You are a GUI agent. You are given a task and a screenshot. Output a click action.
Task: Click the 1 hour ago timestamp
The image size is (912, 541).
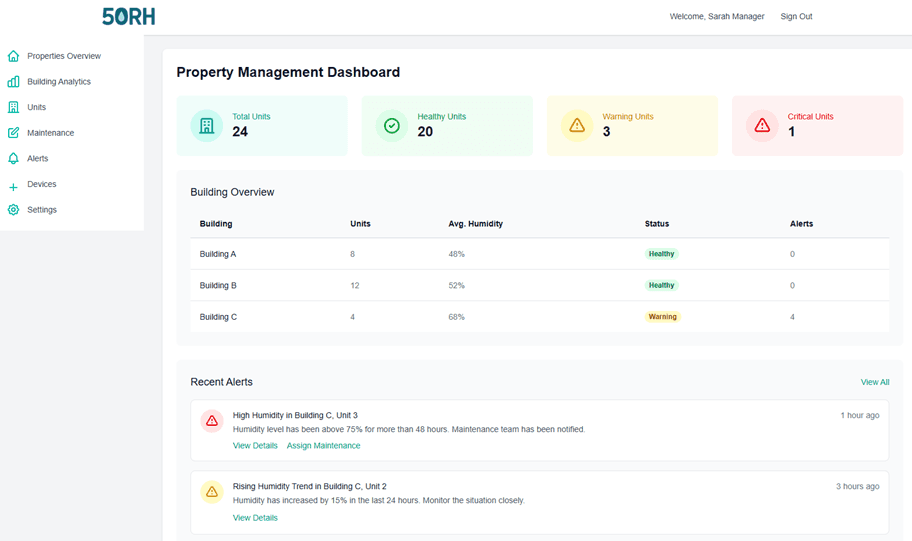[x=860, y=415]
